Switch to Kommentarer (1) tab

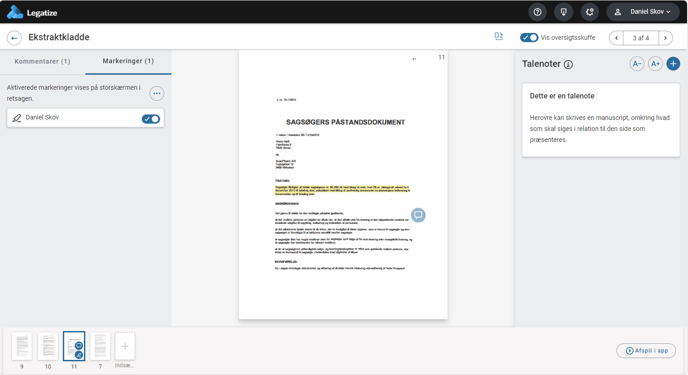tap(42, 61)
